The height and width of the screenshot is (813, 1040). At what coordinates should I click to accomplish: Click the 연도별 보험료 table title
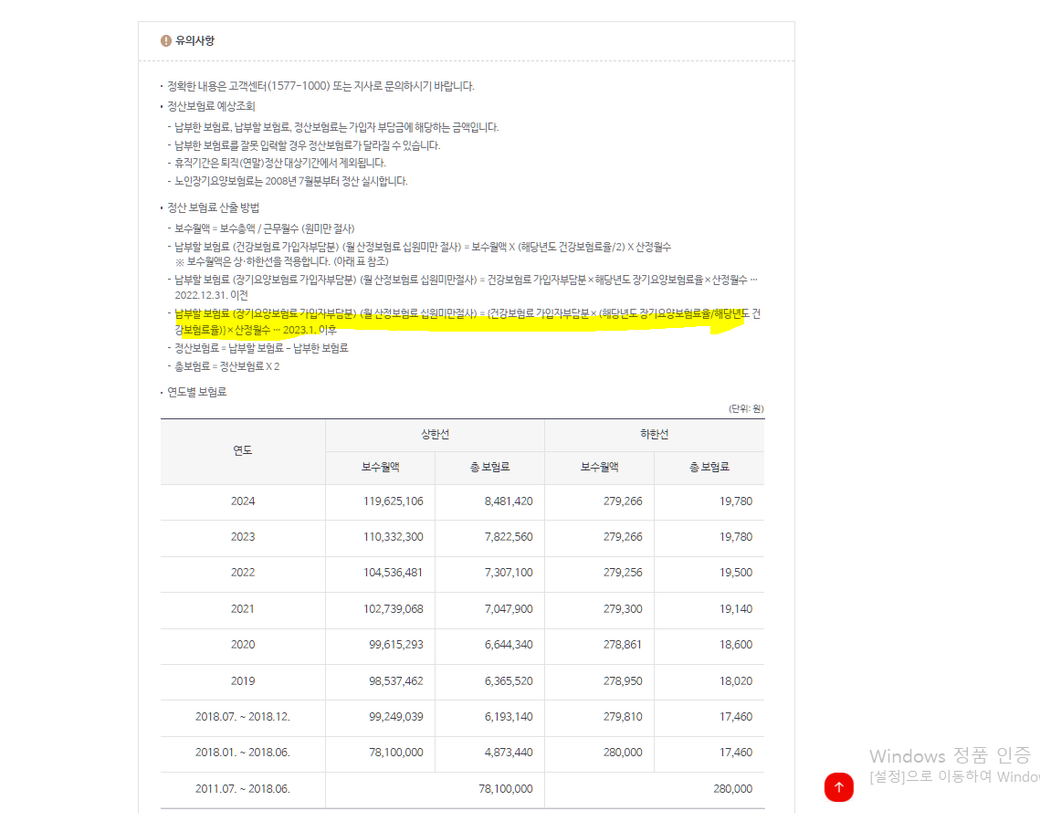[197, 392]
